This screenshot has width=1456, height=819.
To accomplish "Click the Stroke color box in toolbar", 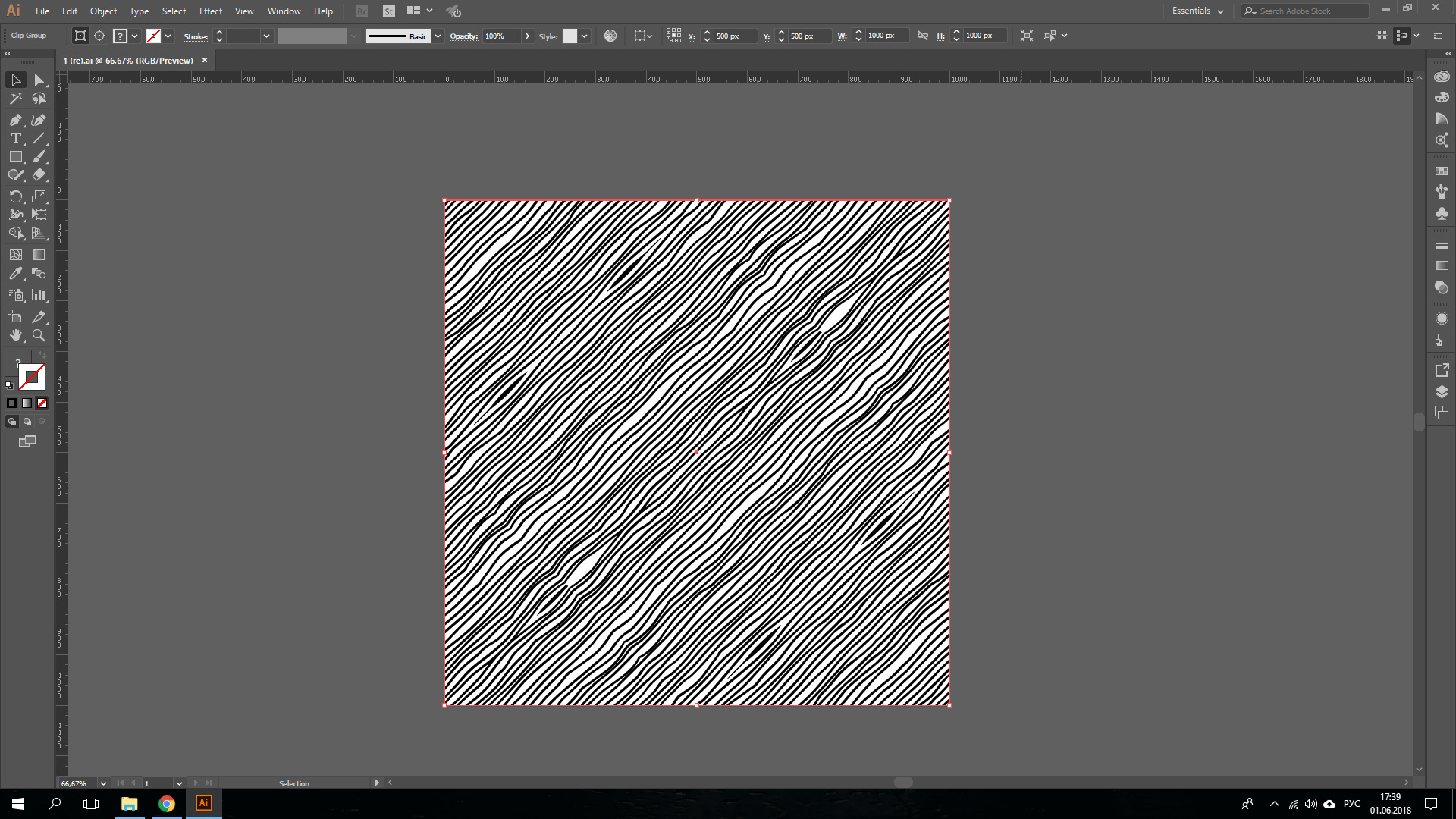I will [x=32, y=377].
